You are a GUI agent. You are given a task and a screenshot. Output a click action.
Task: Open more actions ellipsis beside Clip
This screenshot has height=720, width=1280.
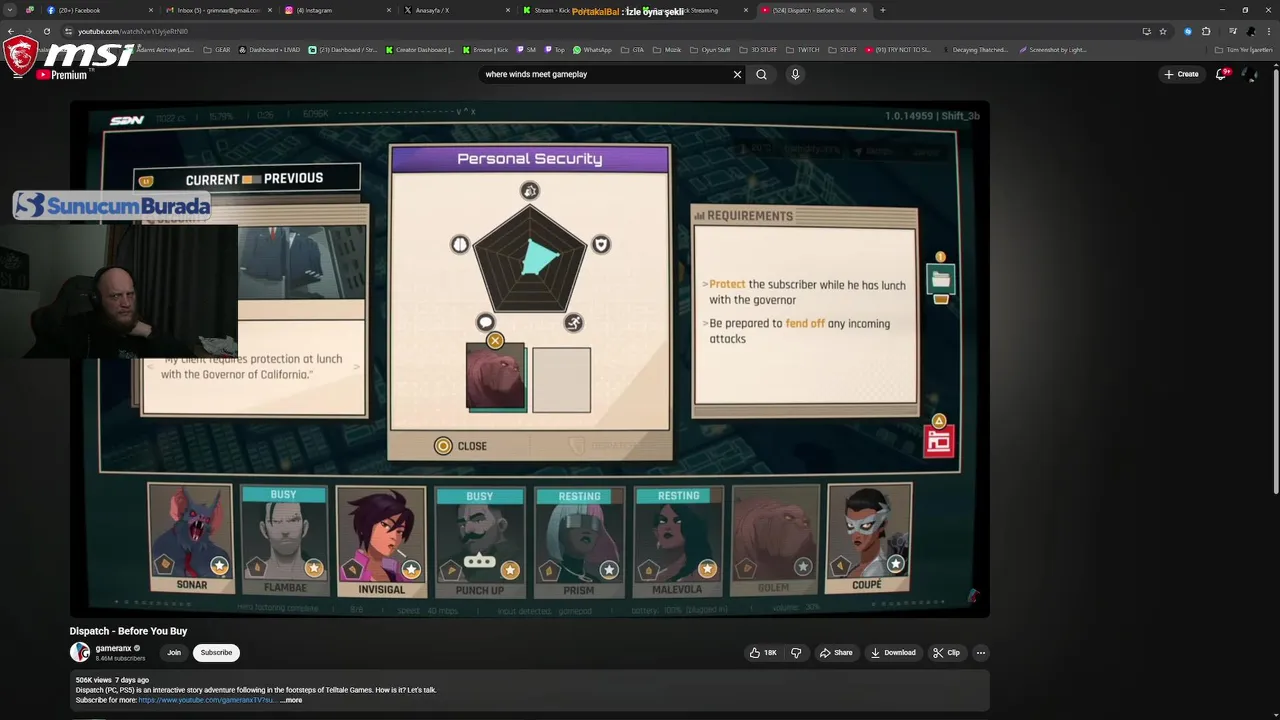[x=981, y=652]
